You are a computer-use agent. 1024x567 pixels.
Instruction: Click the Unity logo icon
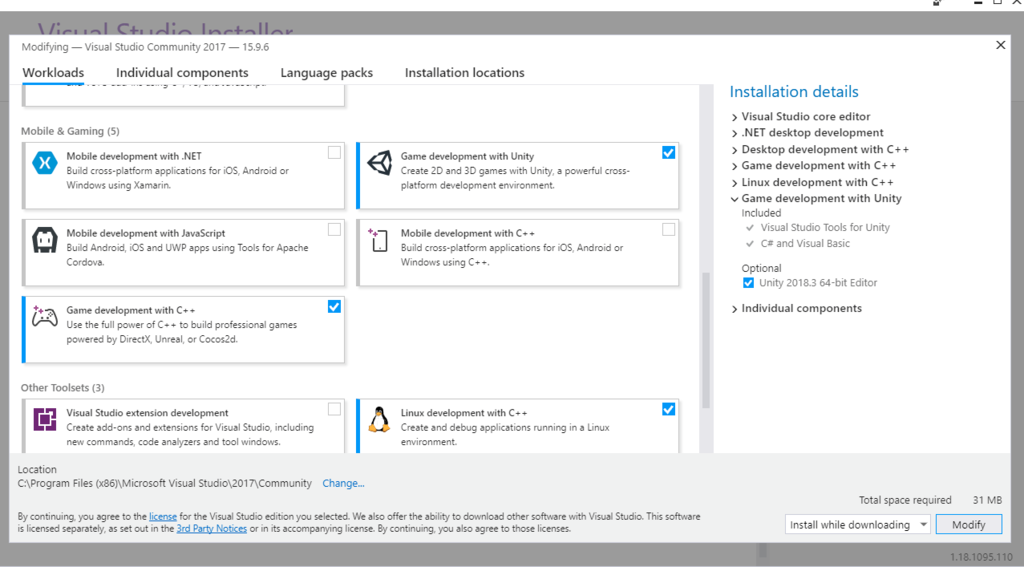(379, 163)
